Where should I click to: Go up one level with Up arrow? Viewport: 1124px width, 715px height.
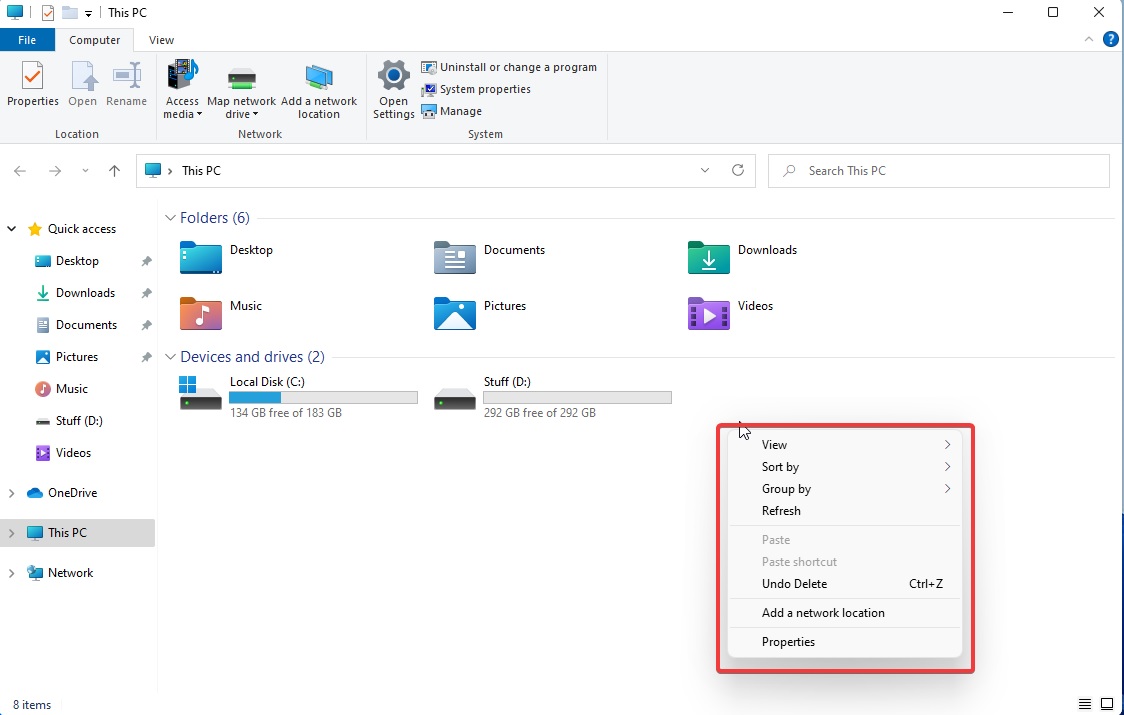coord(114,171)
